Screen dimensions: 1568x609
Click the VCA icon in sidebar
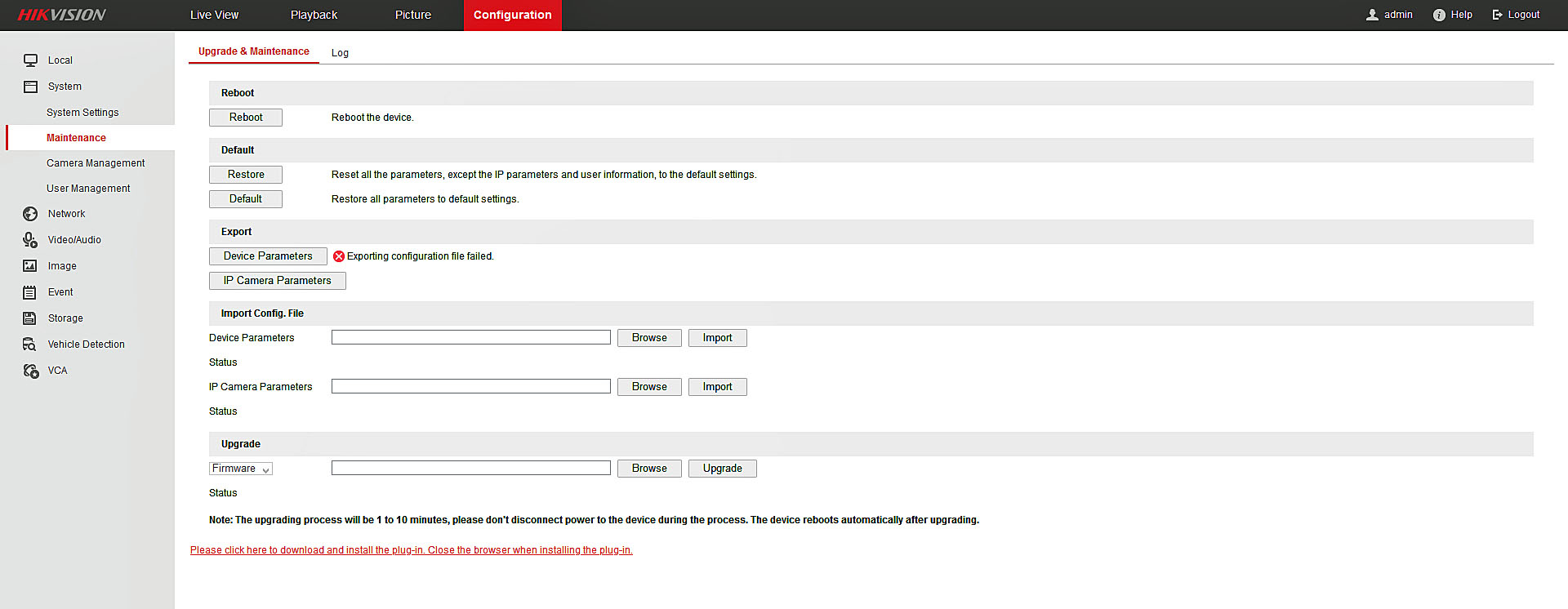pos(30,371)
